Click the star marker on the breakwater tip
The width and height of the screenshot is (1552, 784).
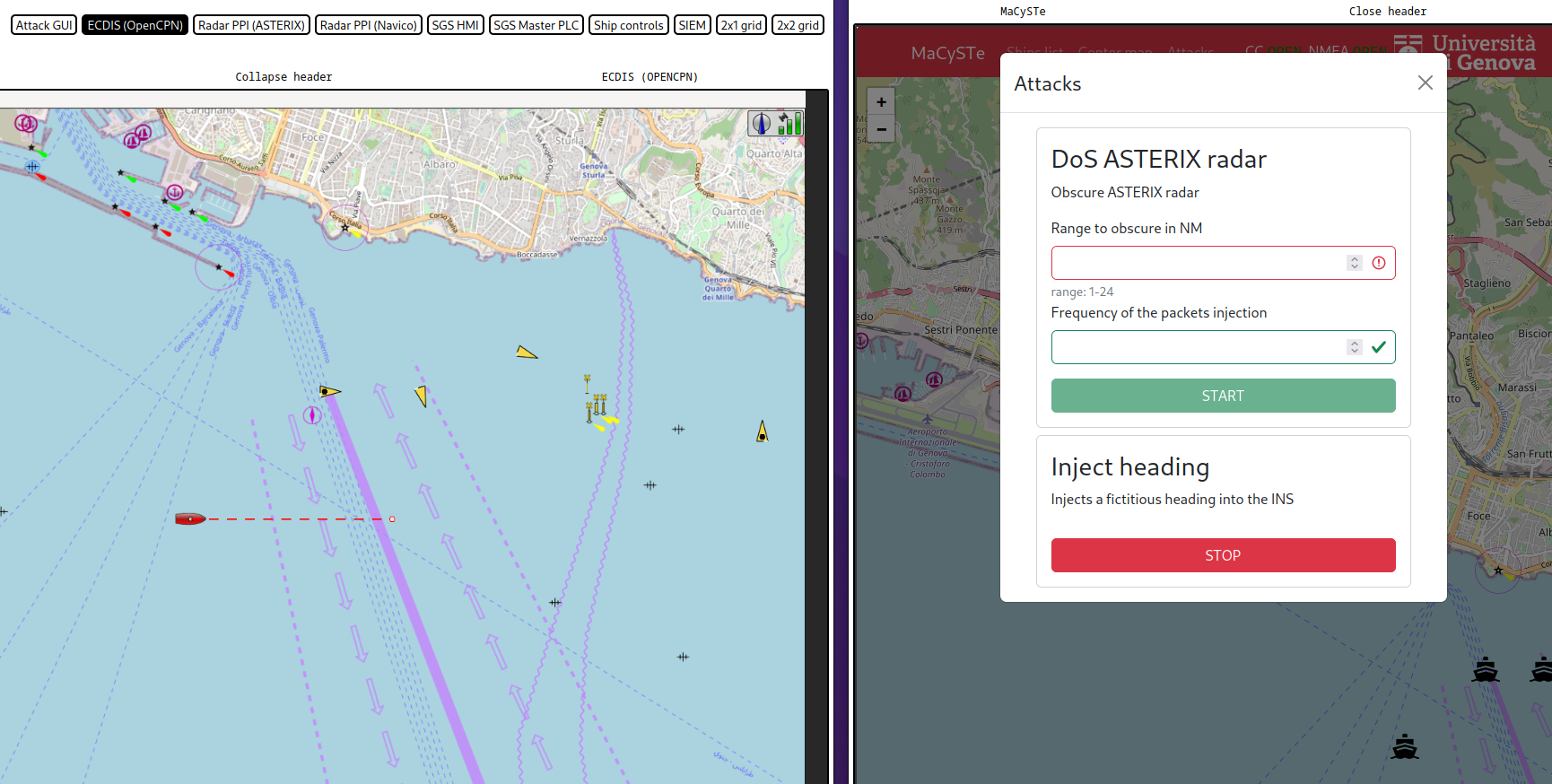[218, 266]
